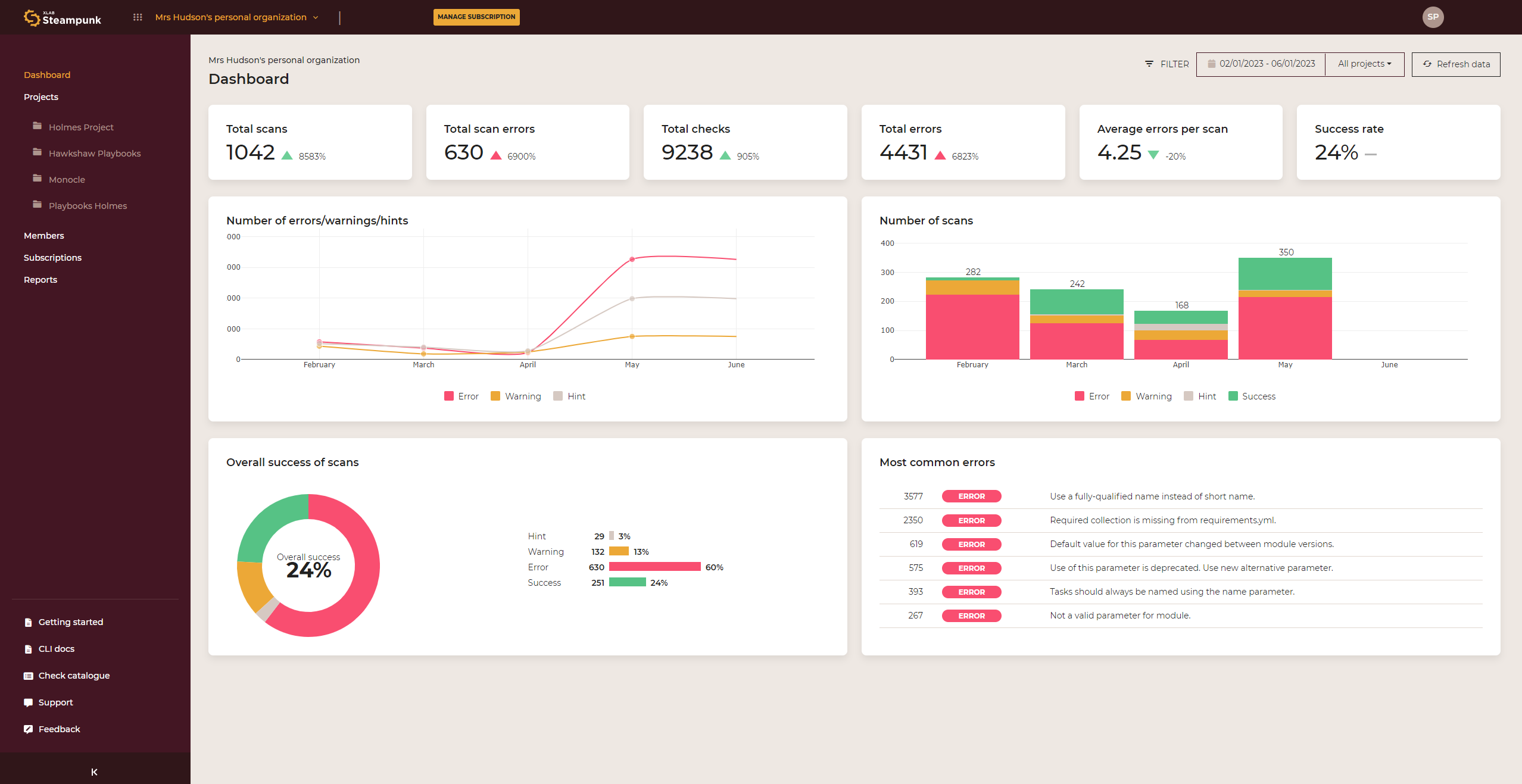Click the Feedback pencil icon
This screenshot has width=1522, height=784.
click(28, 729)
